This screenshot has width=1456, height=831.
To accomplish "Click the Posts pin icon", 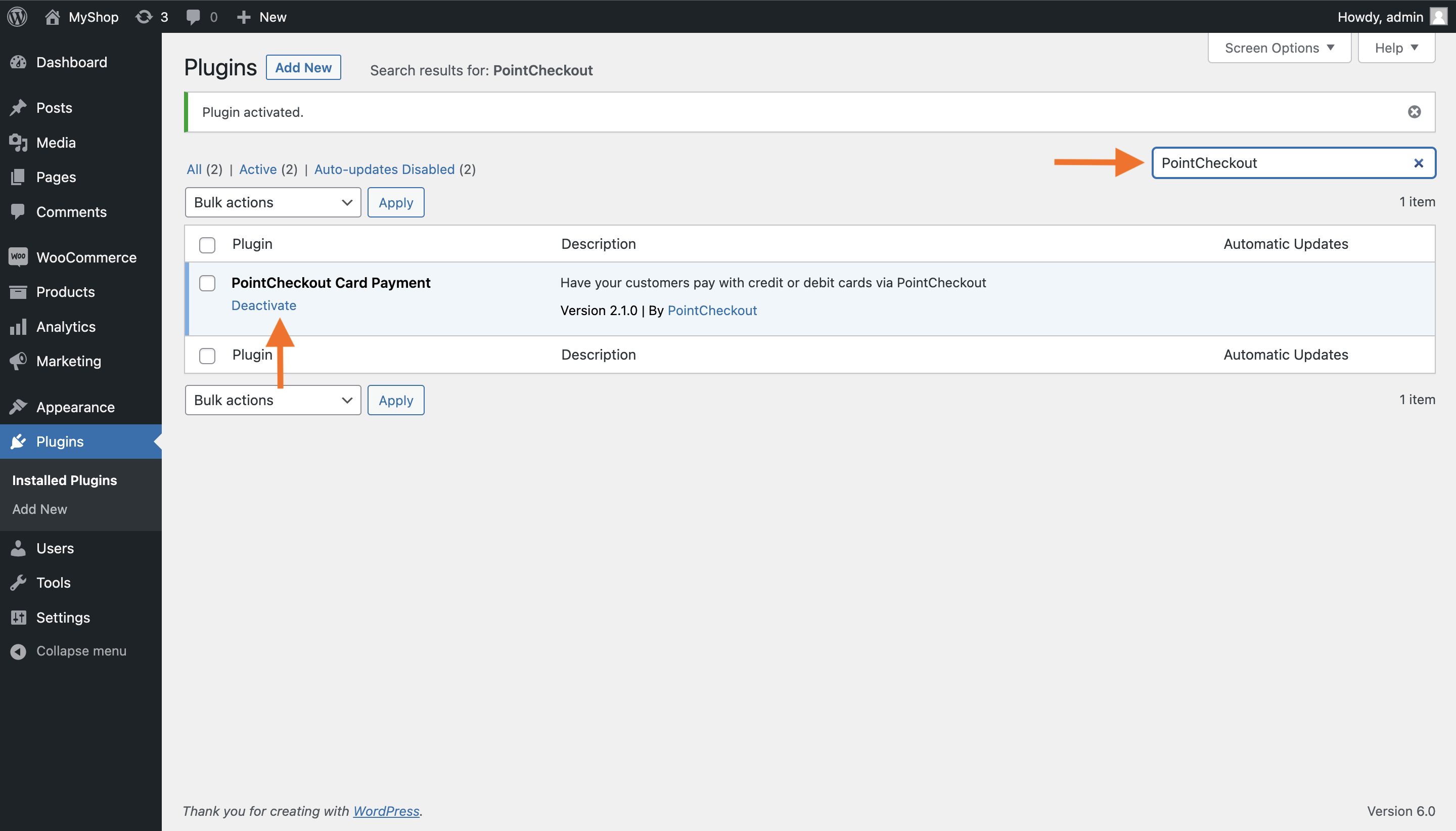I will coord(18,107).
